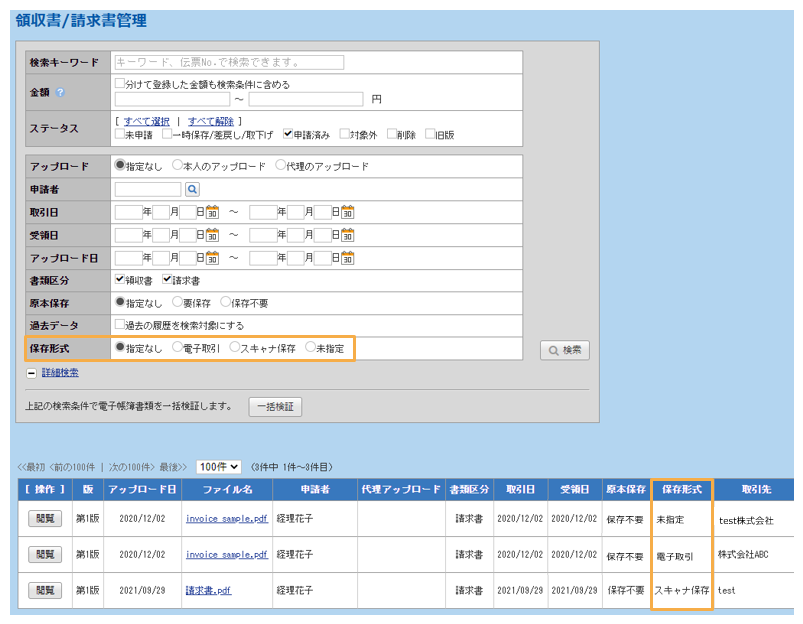This screenshot has width=803, height=624.
Task: Open the 100件 page size dropdown
Action: (219, 467)
